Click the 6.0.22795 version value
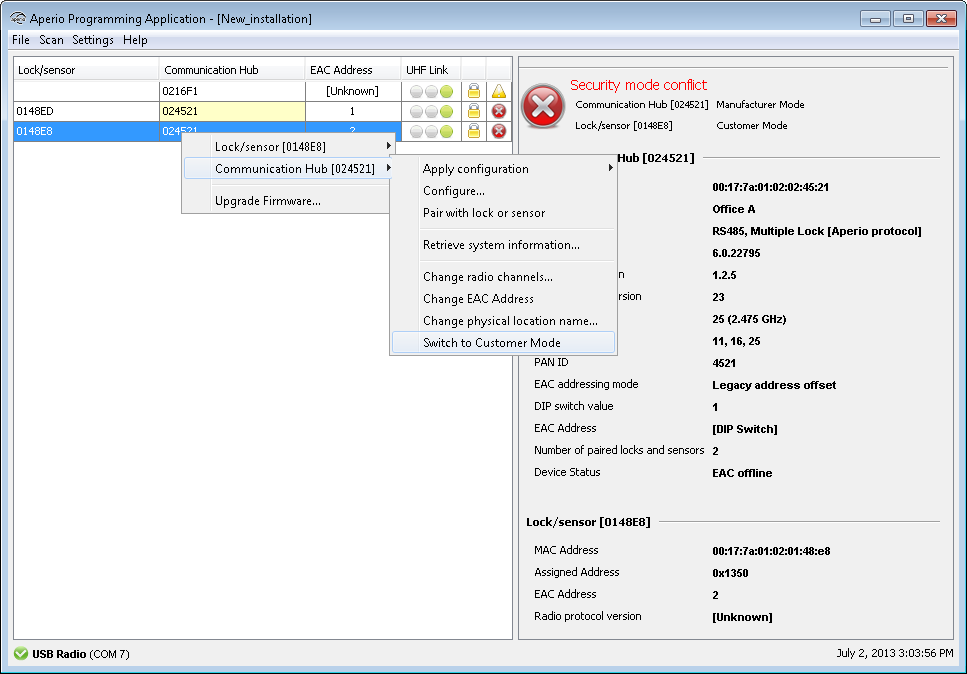 [736, 253]
